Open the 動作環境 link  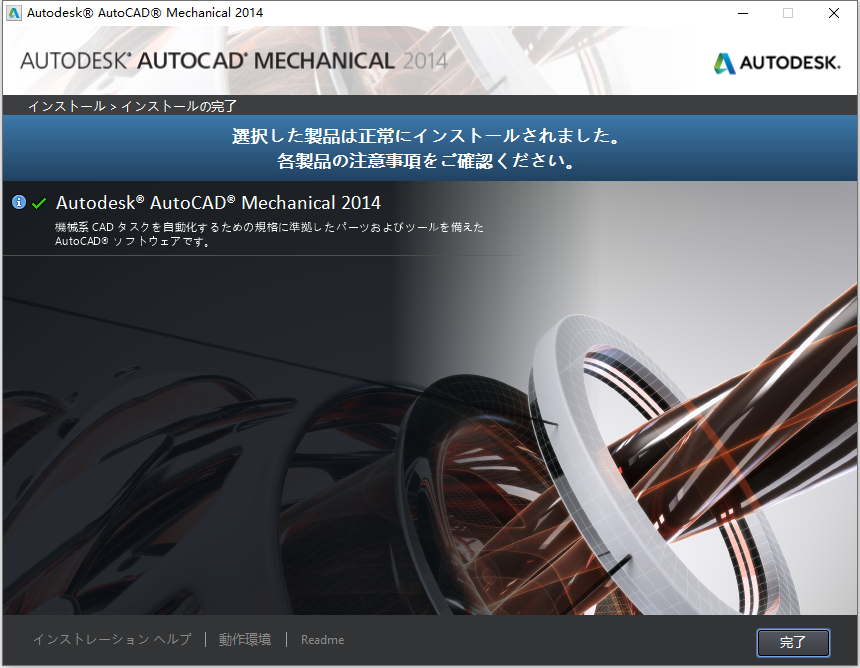(245, 639)
